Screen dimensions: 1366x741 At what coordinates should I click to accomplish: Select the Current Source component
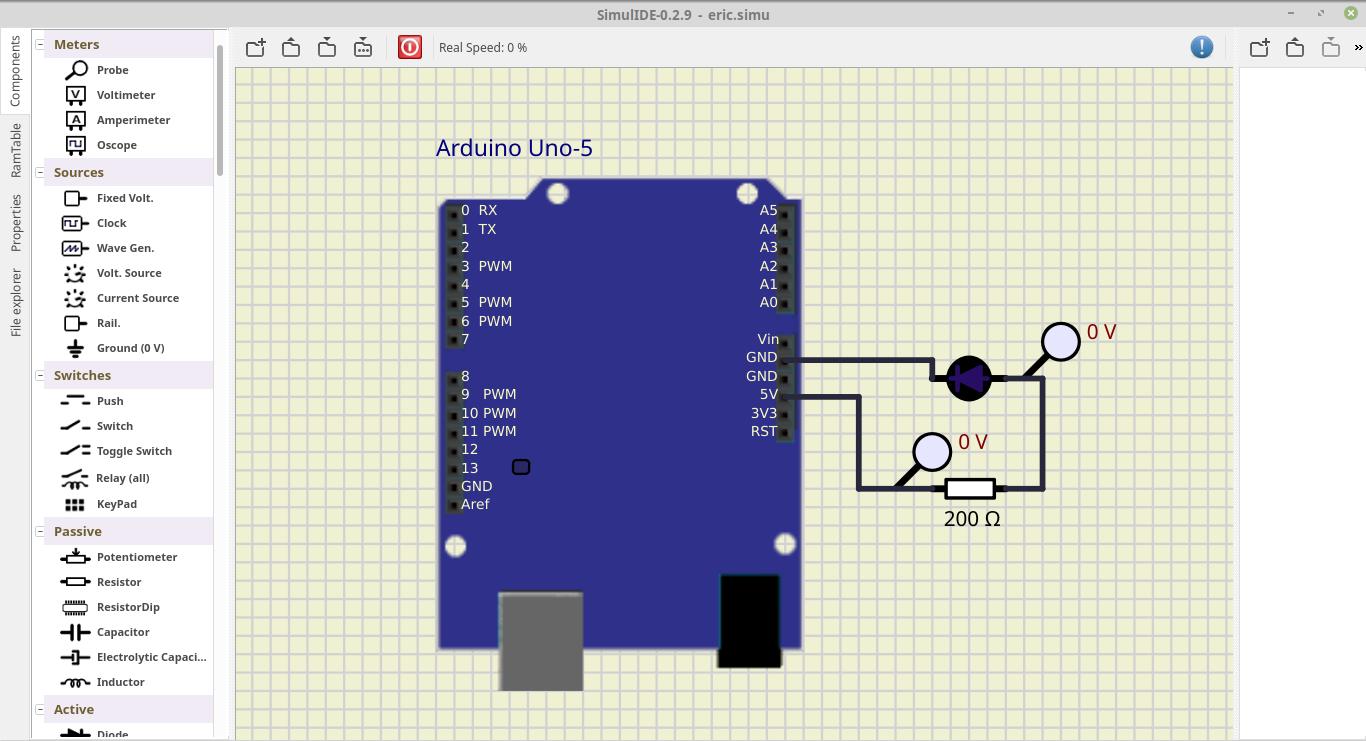coord(137,298)
